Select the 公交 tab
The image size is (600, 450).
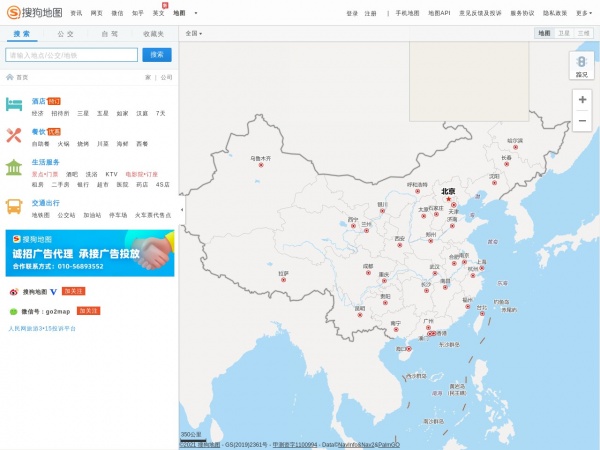65,34
